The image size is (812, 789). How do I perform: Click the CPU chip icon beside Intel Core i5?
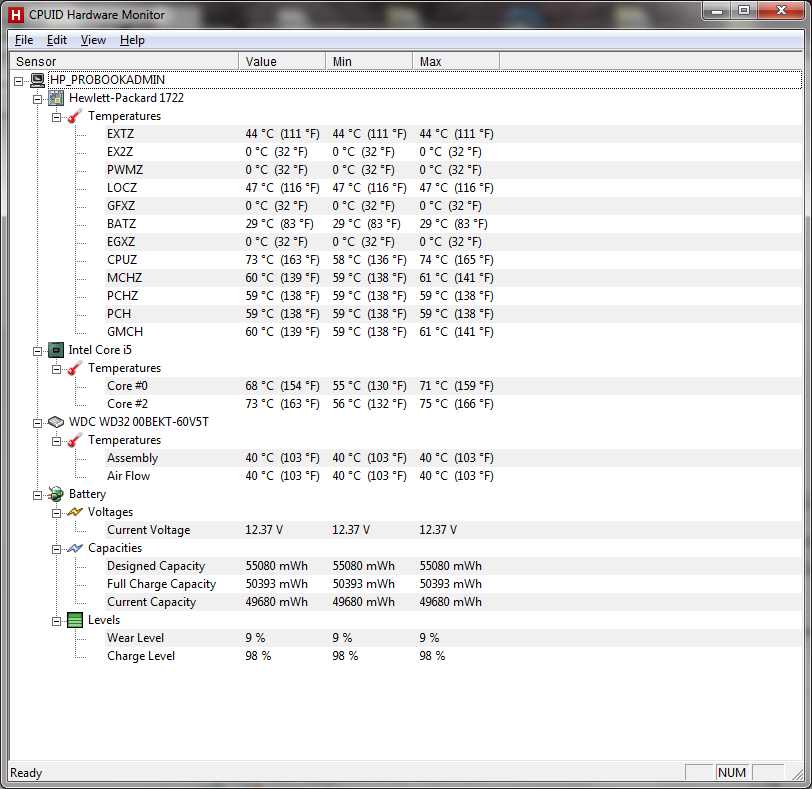56,350
